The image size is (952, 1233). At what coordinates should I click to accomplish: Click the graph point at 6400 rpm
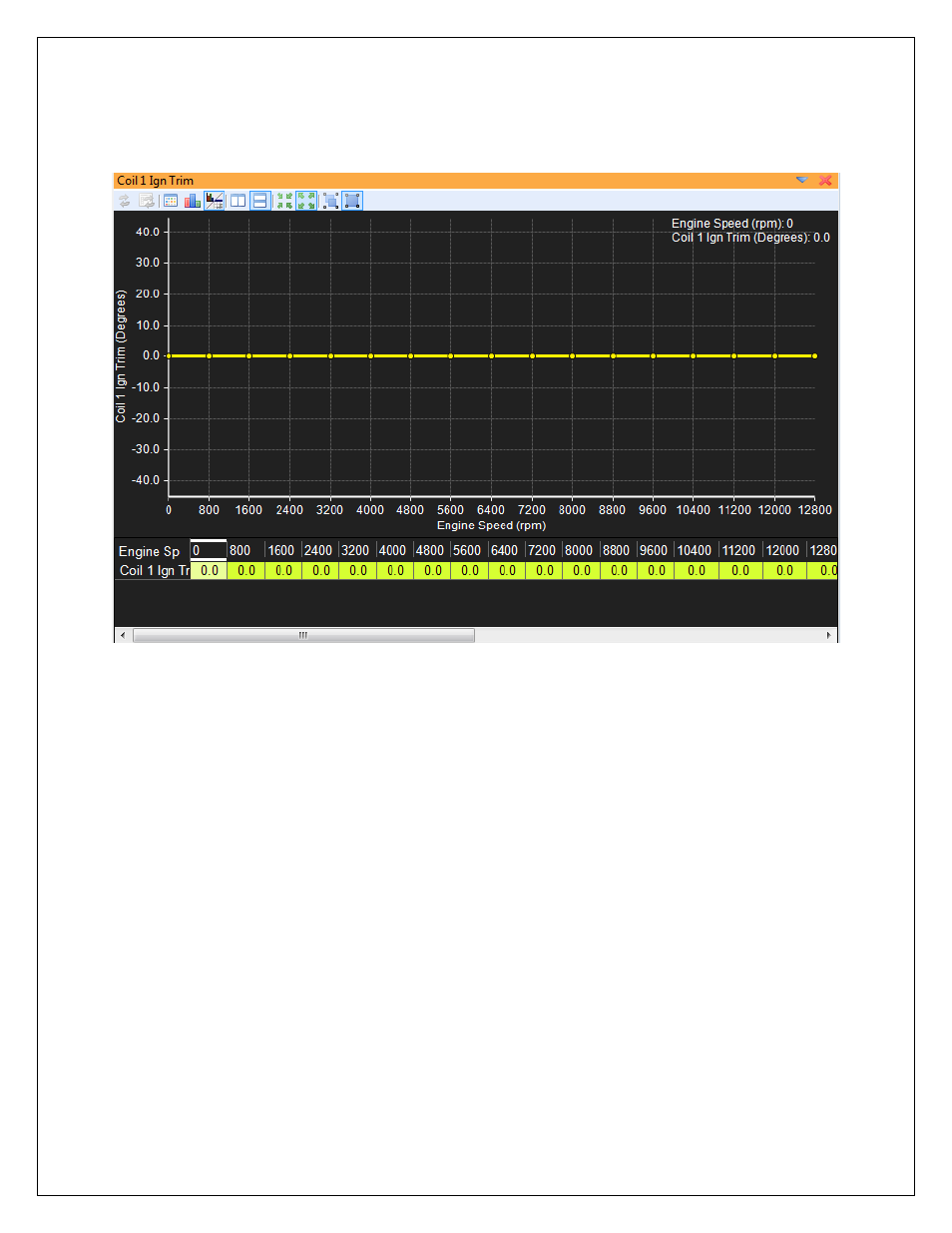click(x=491, y=355)
